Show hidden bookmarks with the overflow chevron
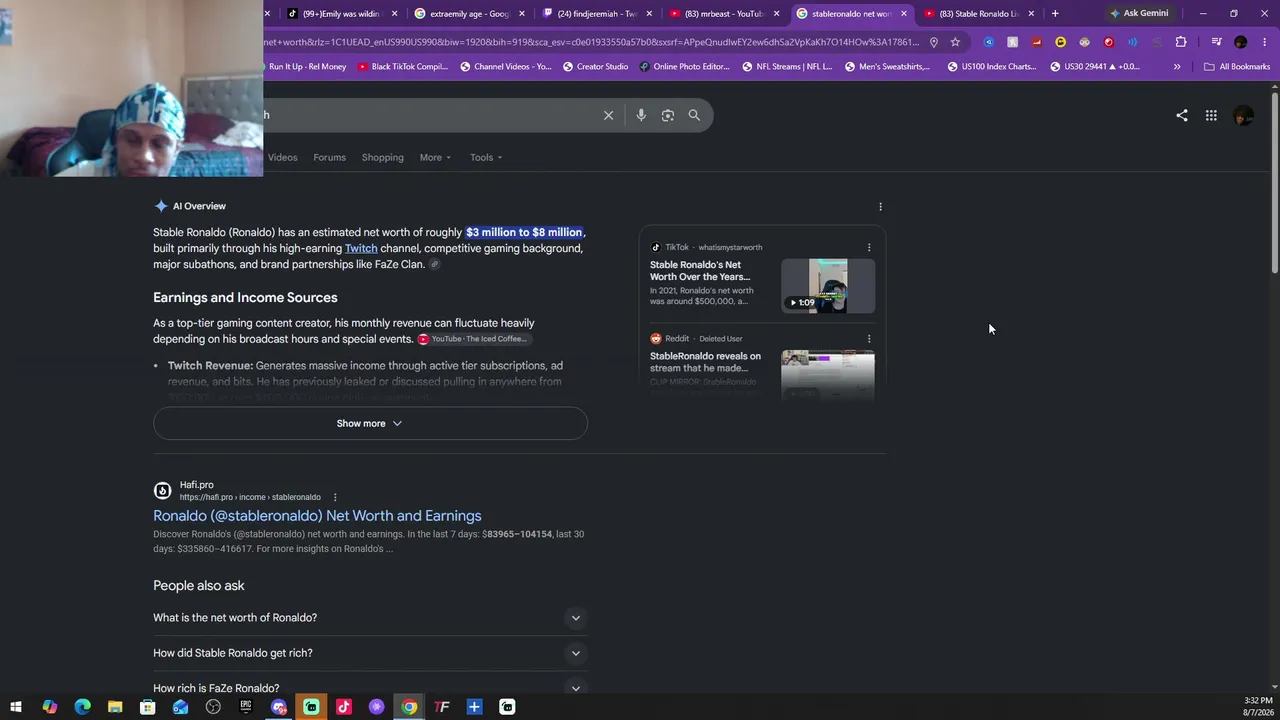Image resolution: width=1280 pixels, height=720 pixels. [x=1177, y=67]
